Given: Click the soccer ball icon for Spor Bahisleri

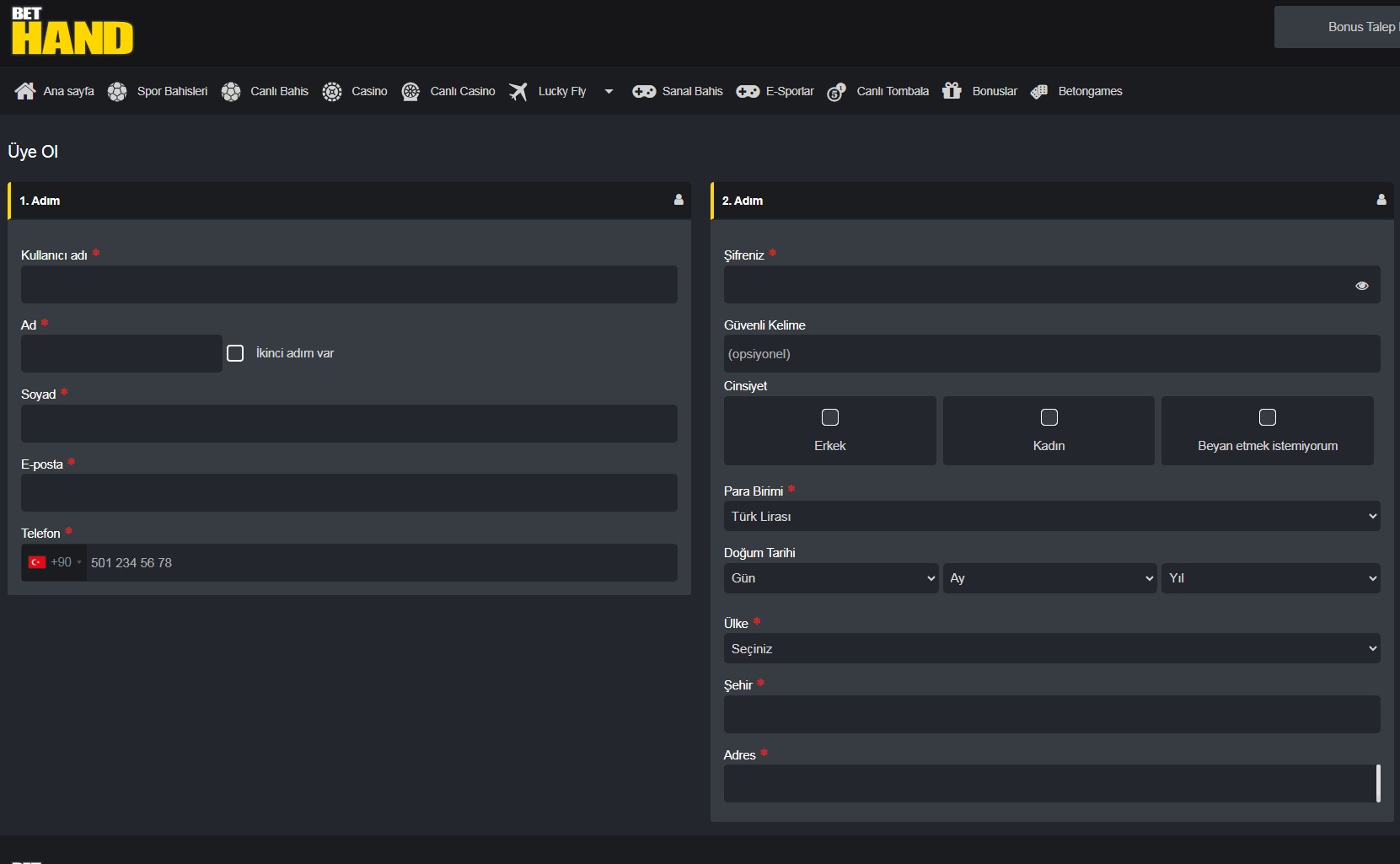Looking at the screenshot, I should coord(117,91).
